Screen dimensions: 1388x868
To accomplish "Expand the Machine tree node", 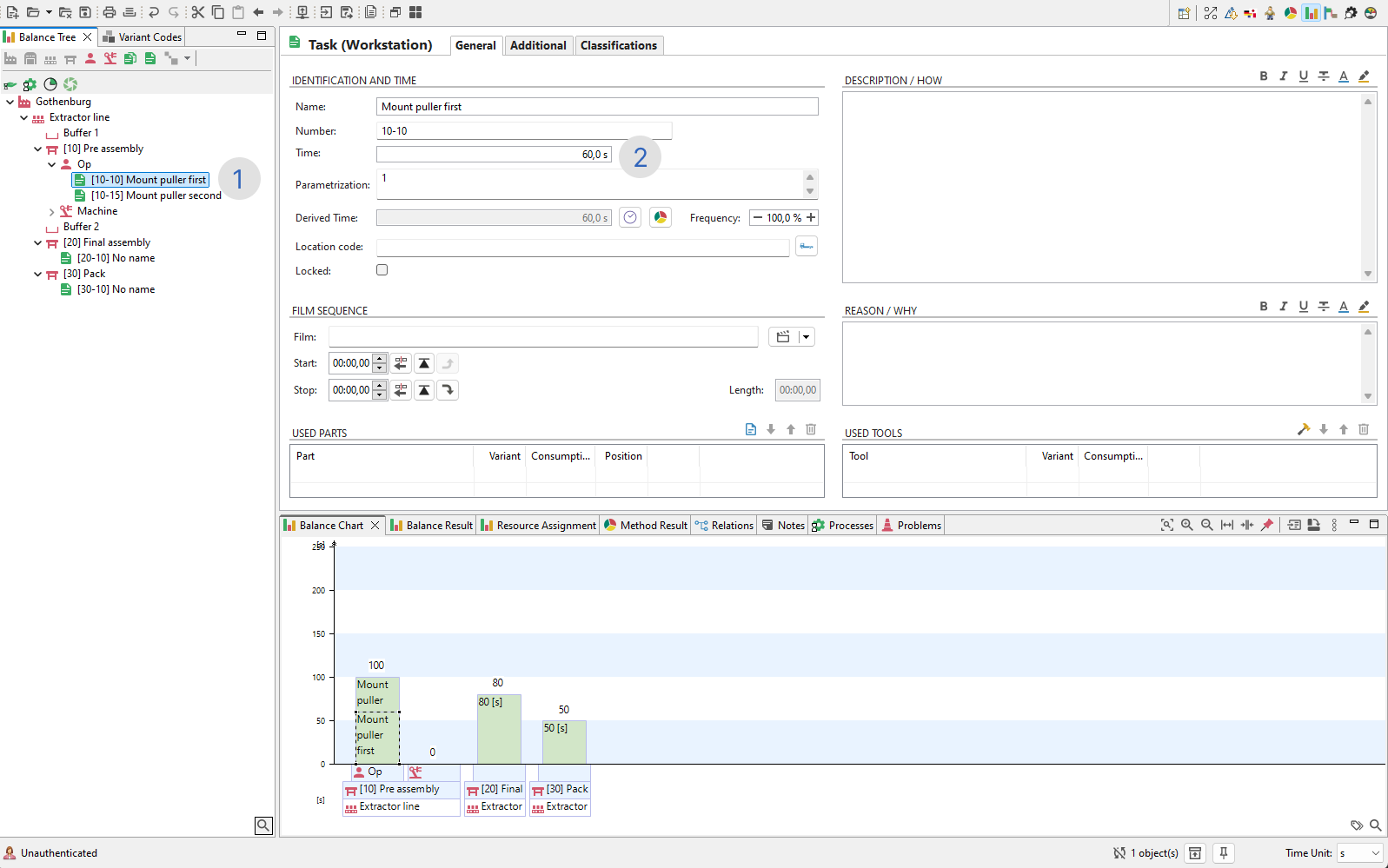I will (52, 211).
